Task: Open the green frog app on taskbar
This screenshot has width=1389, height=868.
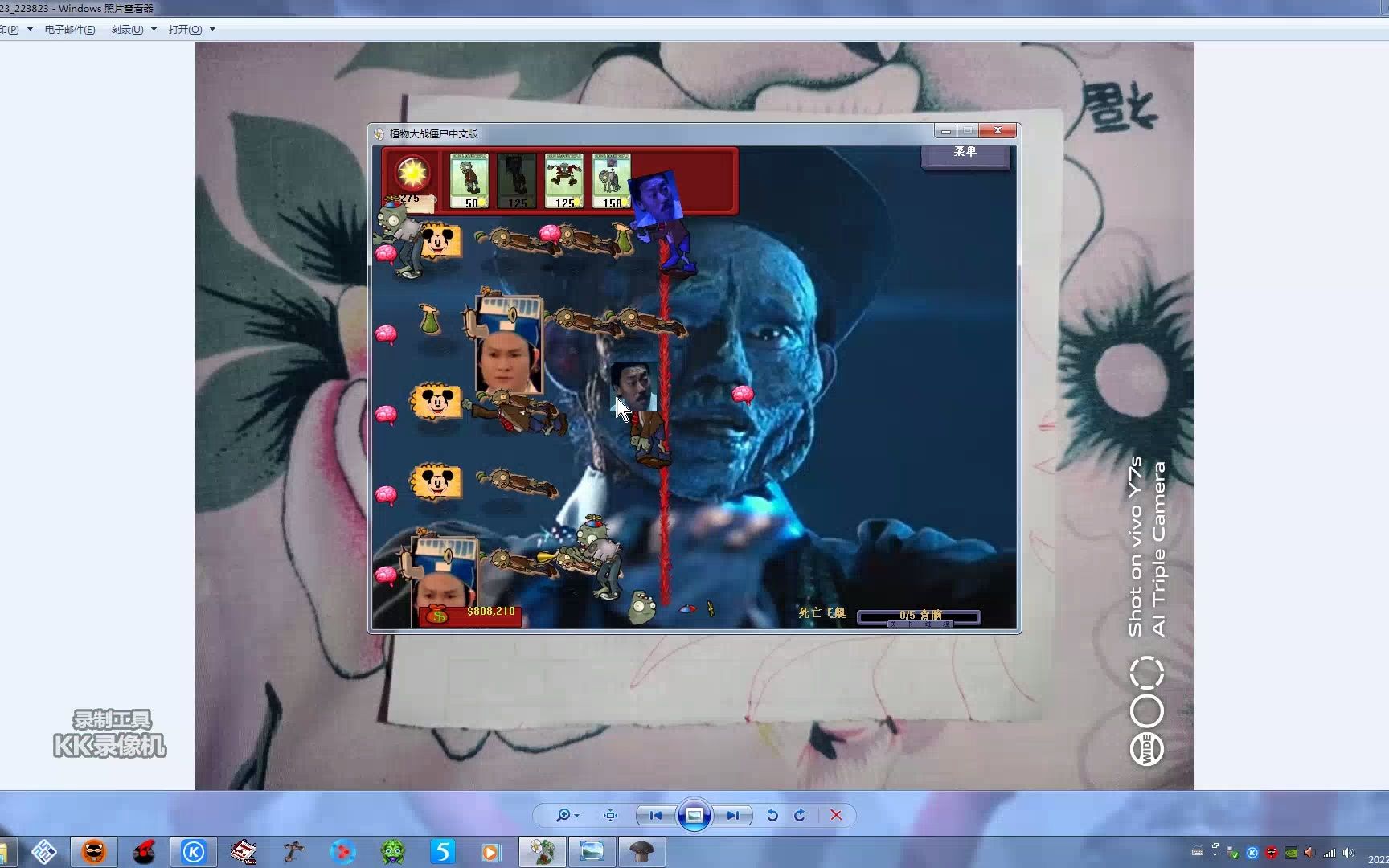Action: click(x=393, y=852)
